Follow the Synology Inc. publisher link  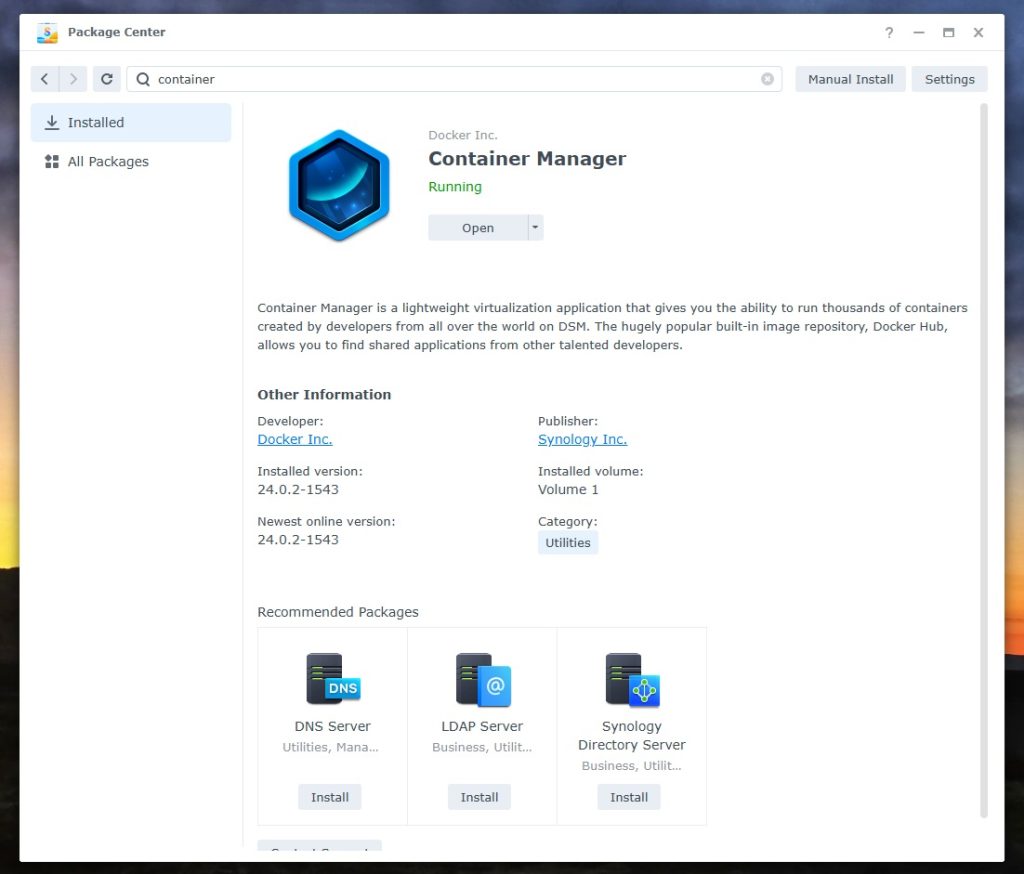click(x=583, y=439)
